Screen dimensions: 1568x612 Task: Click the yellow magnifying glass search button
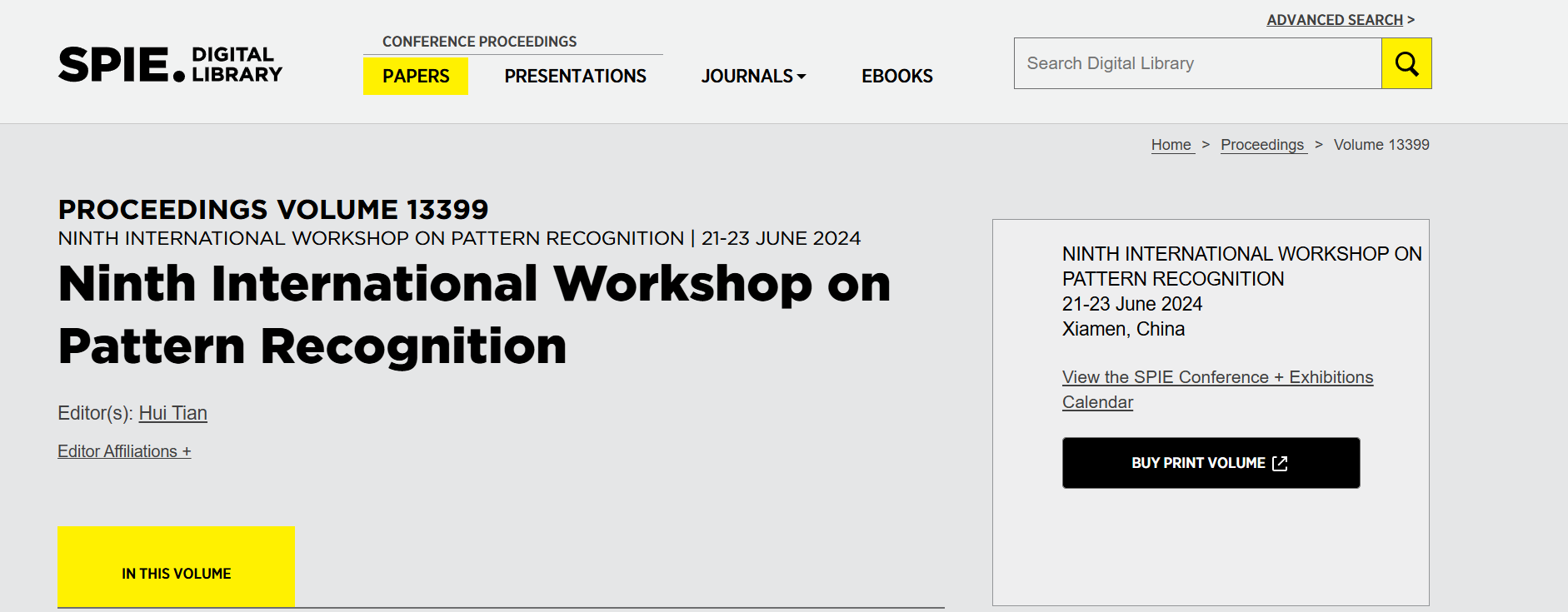(x=1406, y=63)
